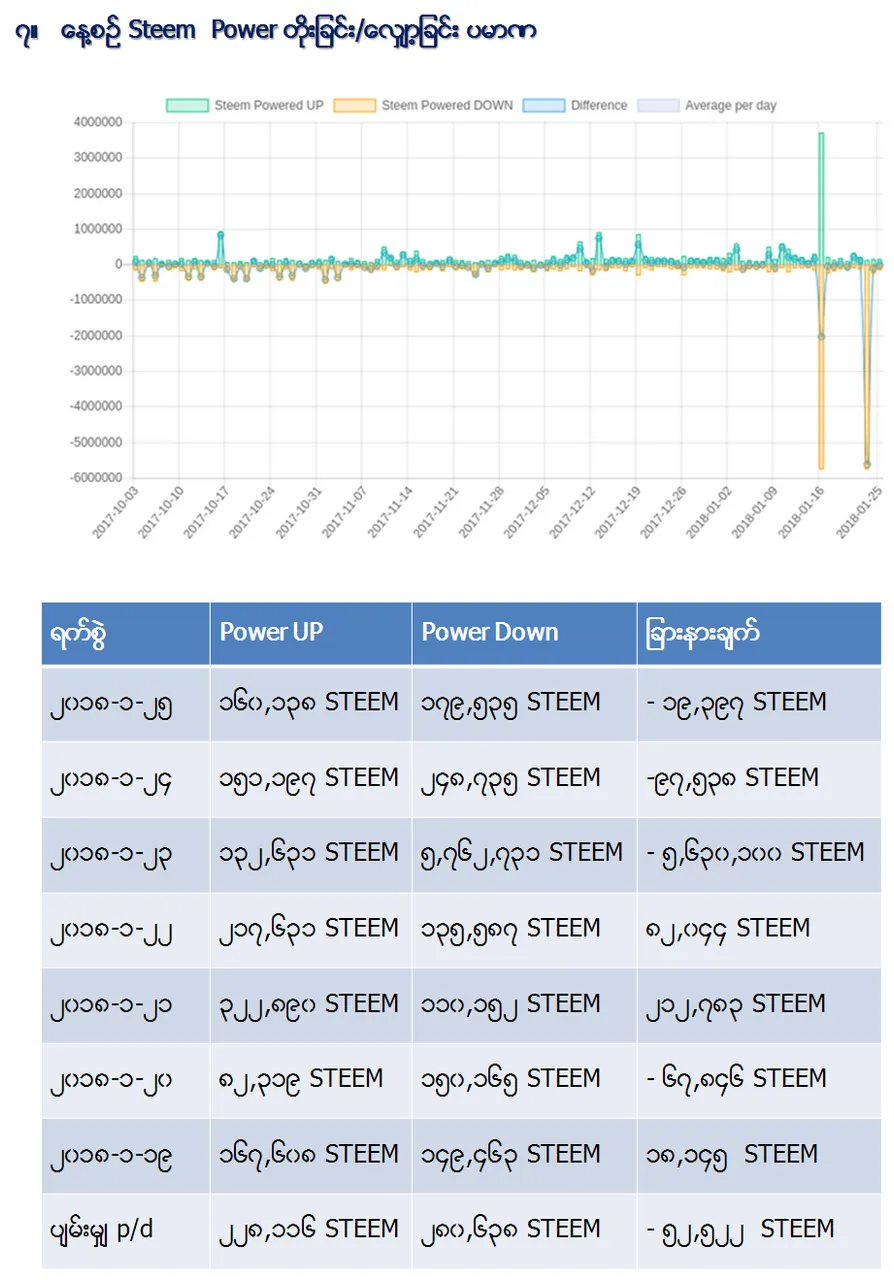
Task: Click the cell '၁၆၀,၁၃၈ STEEM'
Action: click(311, 704)
